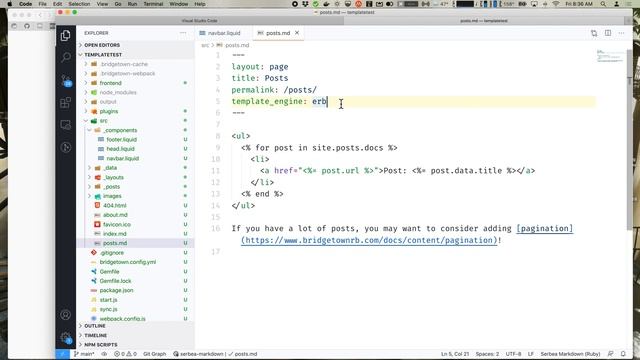Click Spaces: 2 indentation setting
Image resolution: width=640 pixels, height=360 pixels.
point(487,354)
